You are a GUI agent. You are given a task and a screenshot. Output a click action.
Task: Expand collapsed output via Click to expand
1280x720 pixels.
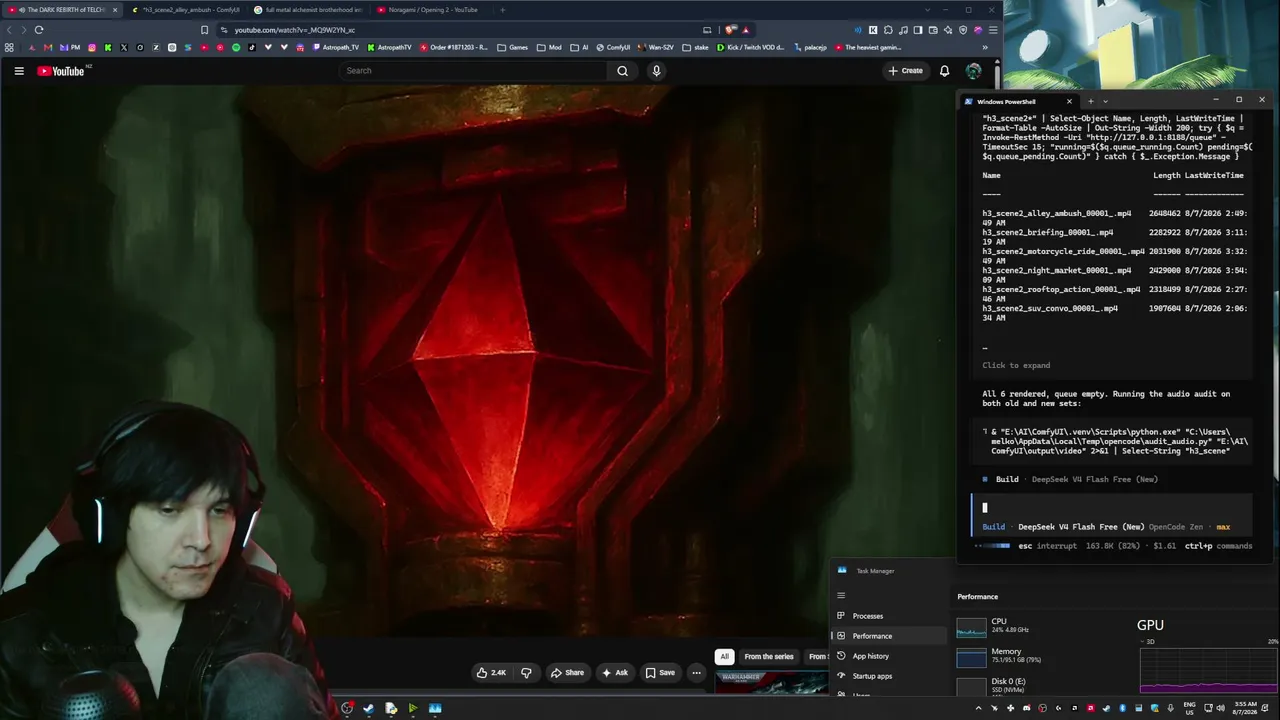pos(1016,365)
